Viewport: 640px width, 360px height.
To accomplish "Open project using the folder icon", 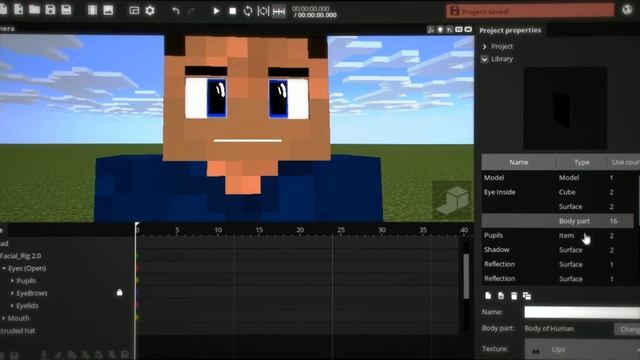I will (x=34, y=10).
